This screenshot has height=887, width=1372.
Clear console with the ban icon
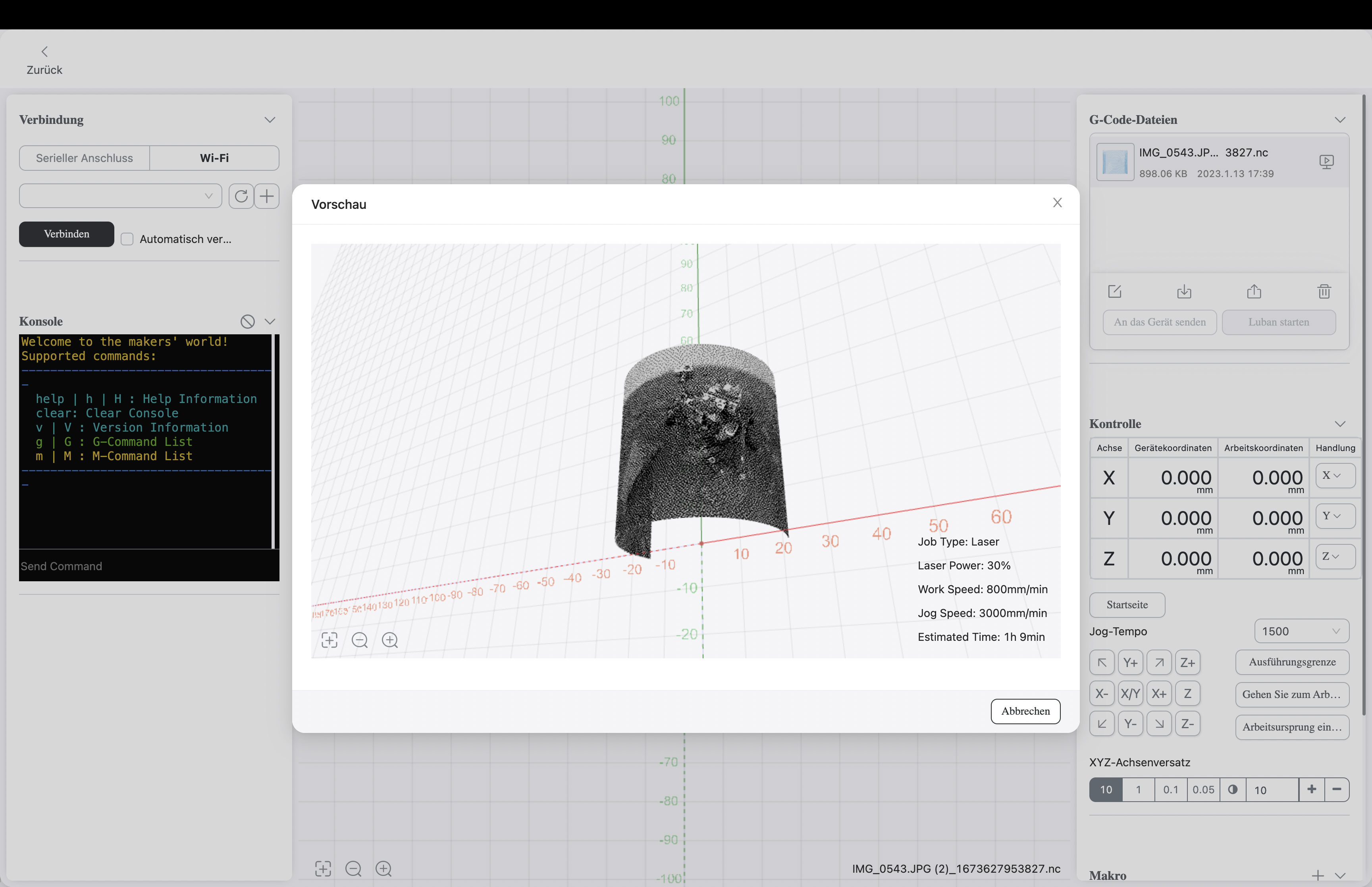[x=248, y=321]
